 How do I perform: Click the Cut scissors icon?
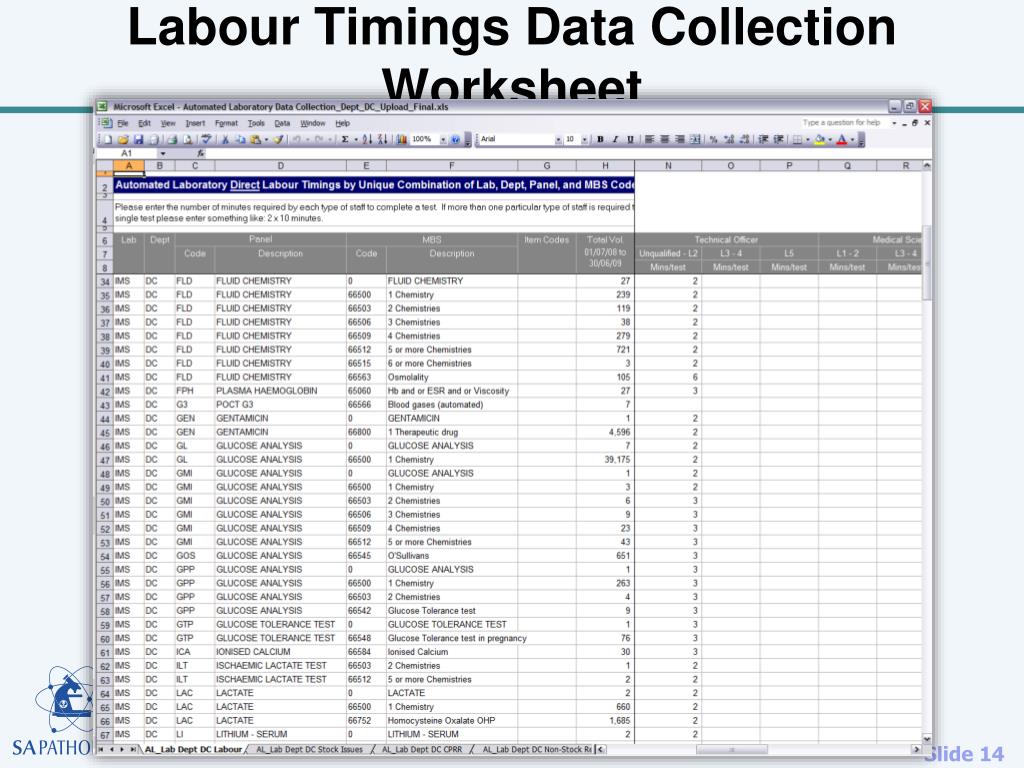pos(225,140)
